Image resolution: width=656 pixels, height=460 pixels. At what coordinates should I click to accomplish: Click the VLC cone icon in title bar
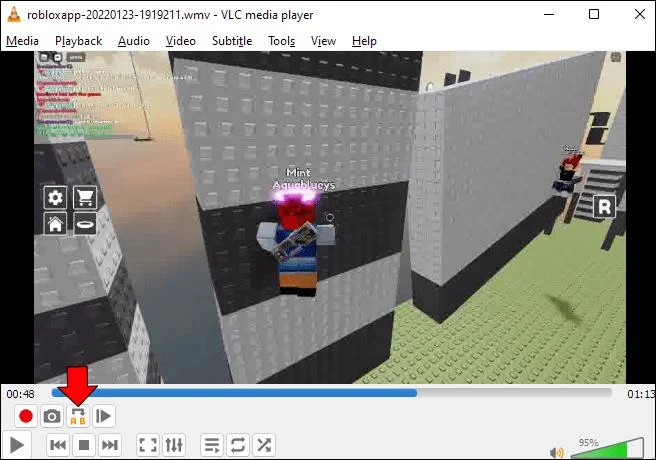point(14,14)
